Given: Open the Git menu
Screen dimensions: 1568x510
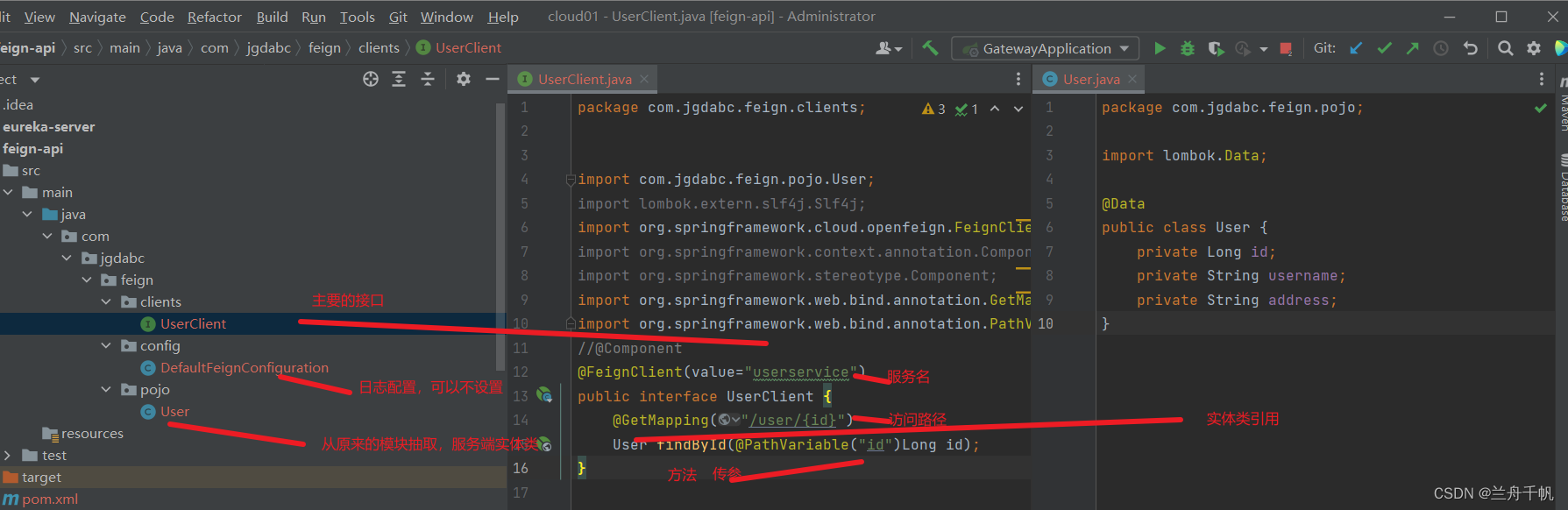Looking at the screenshot, I should 398,17.
